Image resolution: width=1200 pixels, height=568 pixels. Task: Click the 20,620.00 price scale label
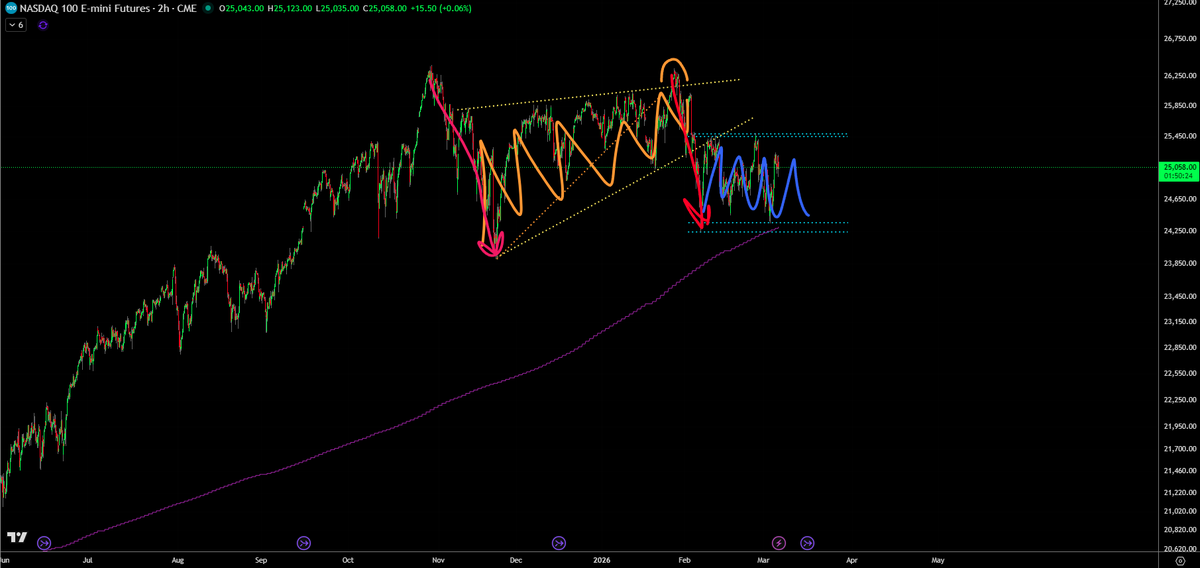pos(1180,550)
